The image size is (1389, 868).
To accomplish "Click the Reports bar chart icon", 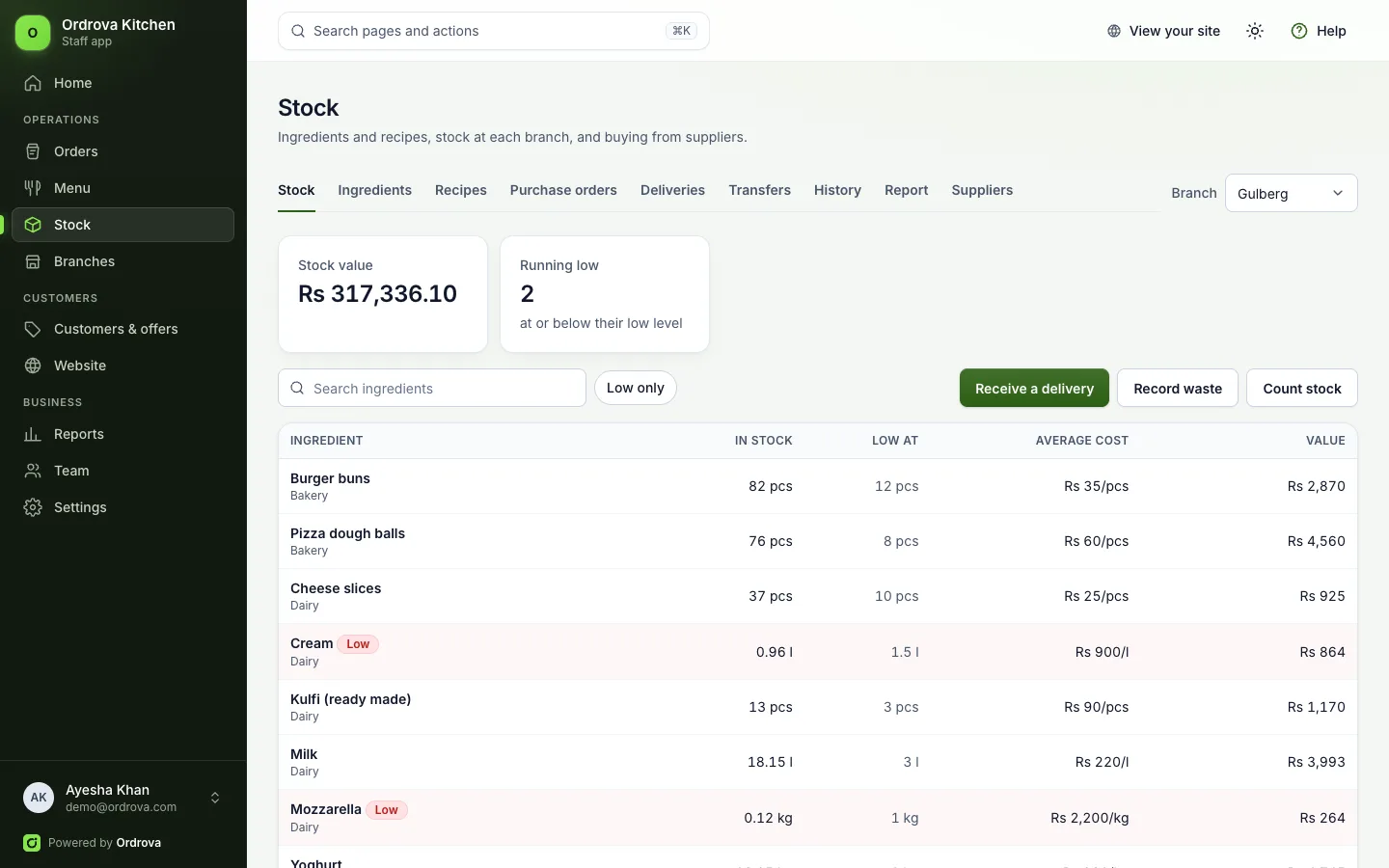I will 33,434.
